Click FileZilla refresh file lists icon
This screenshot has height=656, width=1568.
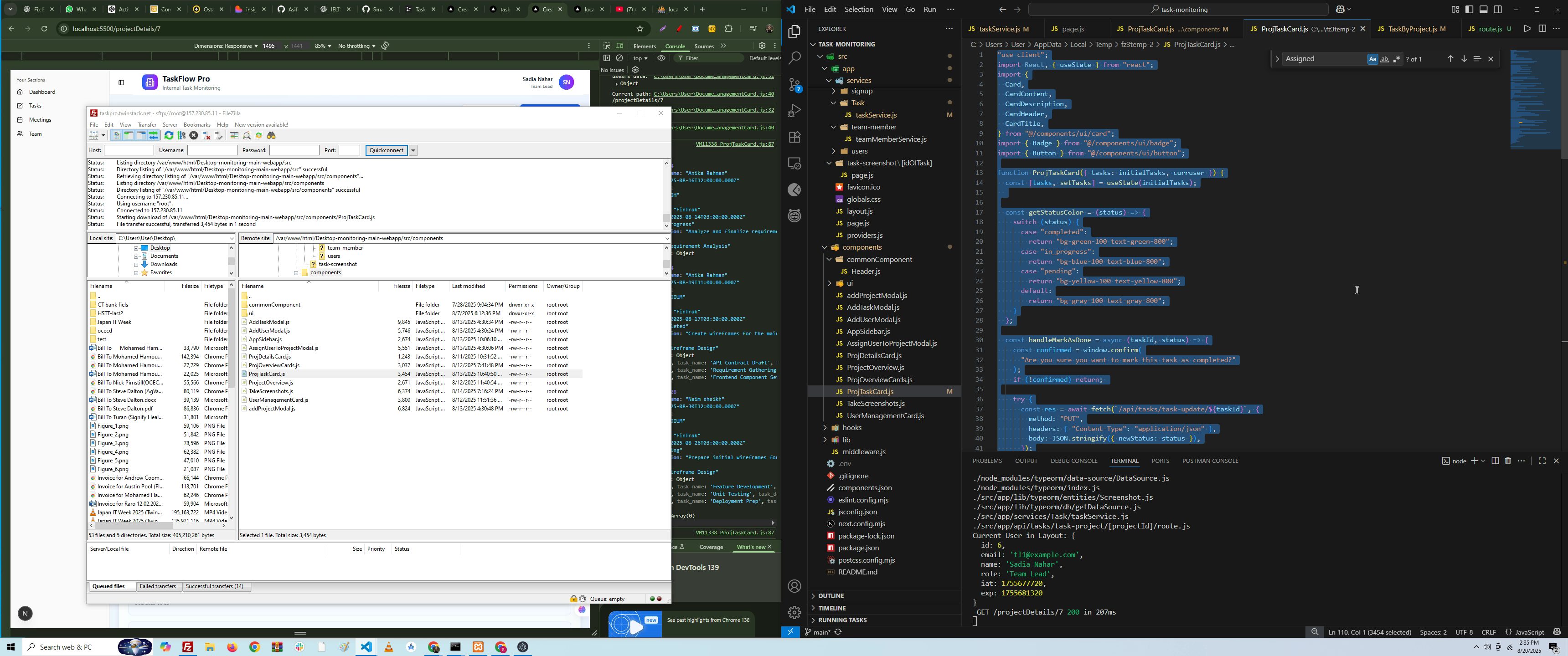pyautogui.click(x=169, y=136)
